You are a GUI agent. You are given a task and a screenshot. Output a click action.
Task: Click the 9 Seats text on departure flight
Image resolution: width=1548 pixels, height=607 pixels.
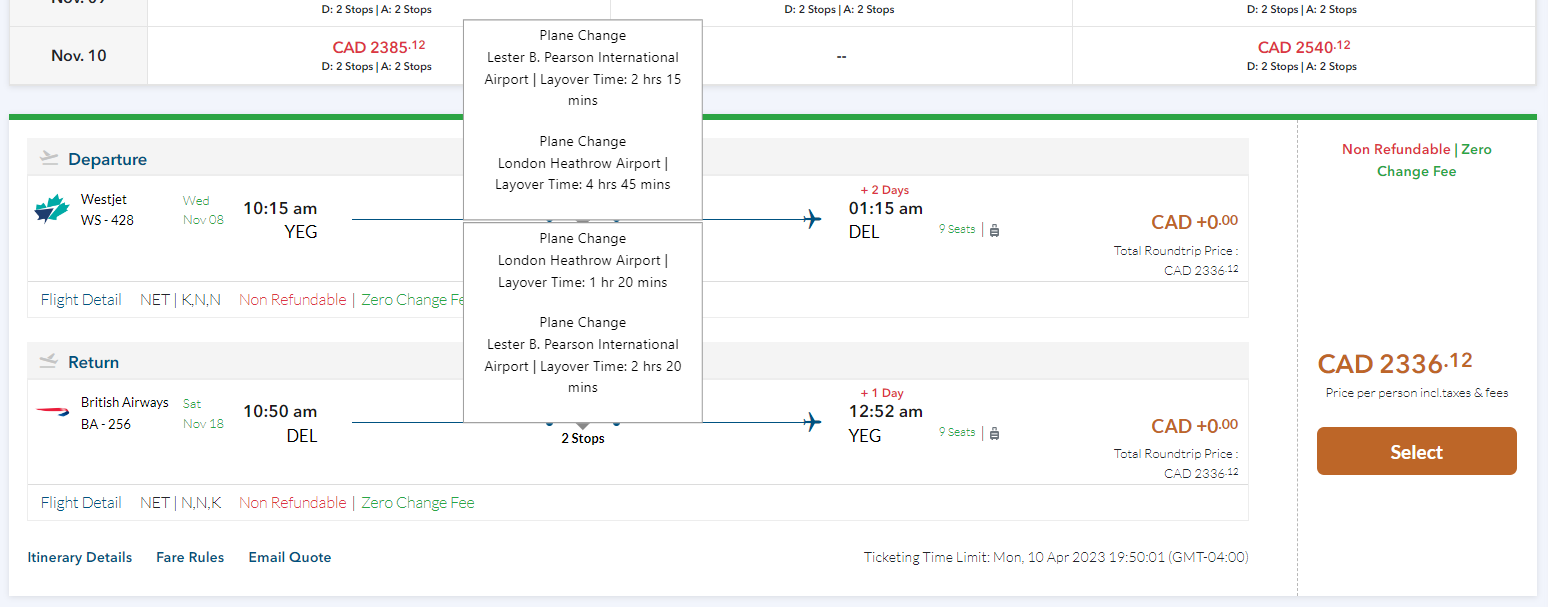(x=957, y=230)
